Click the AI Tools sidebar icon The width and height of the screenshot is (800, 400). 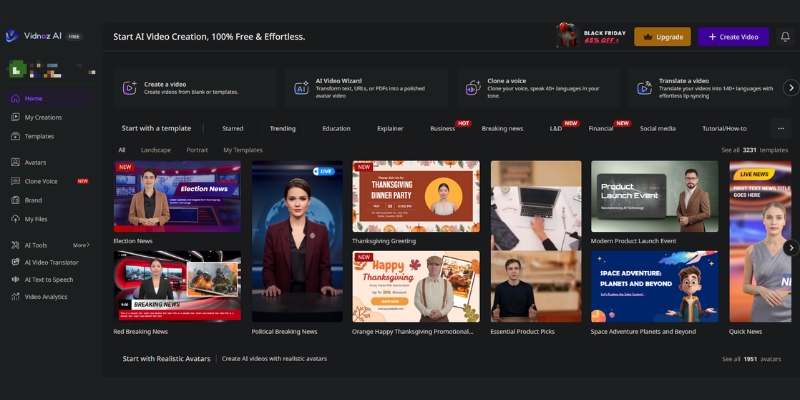point(15,245)
